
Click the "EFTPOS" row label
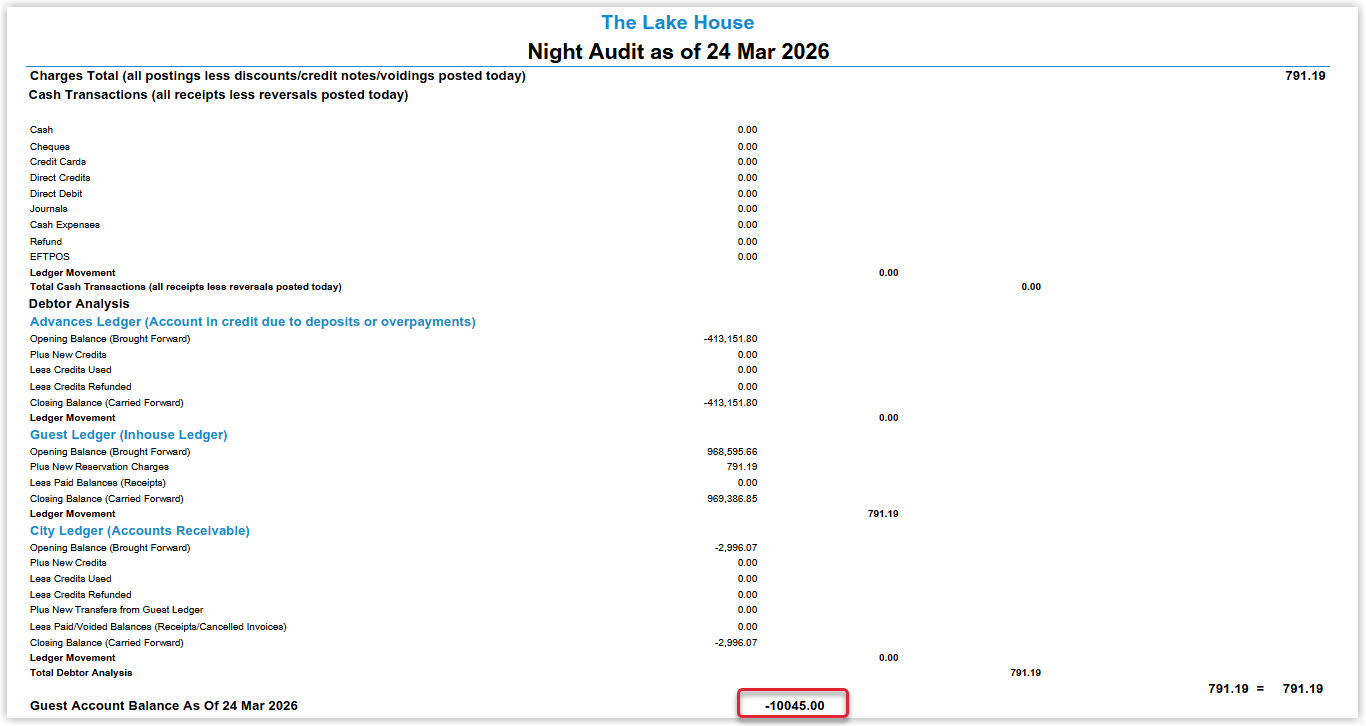50,257
